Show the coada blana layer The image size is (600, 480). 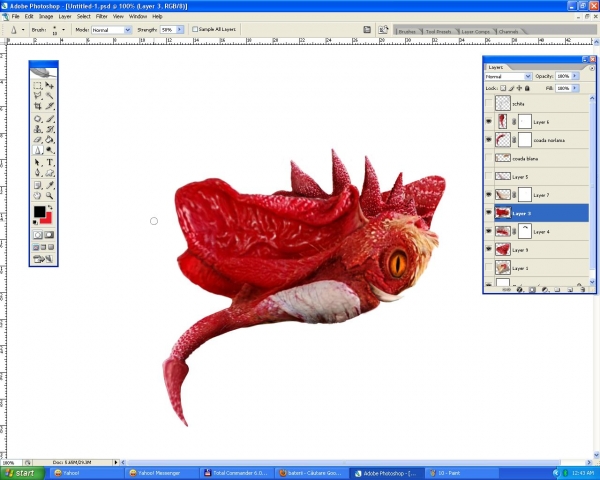click(489, 158)
